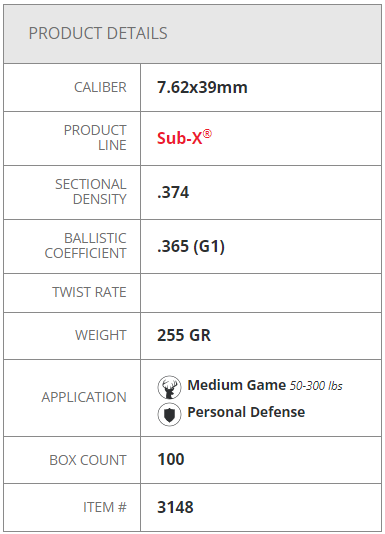385x534 pixels.
Task: Select the .365 (G1) ballistic coefficient
Action: [x=191, y=246]
